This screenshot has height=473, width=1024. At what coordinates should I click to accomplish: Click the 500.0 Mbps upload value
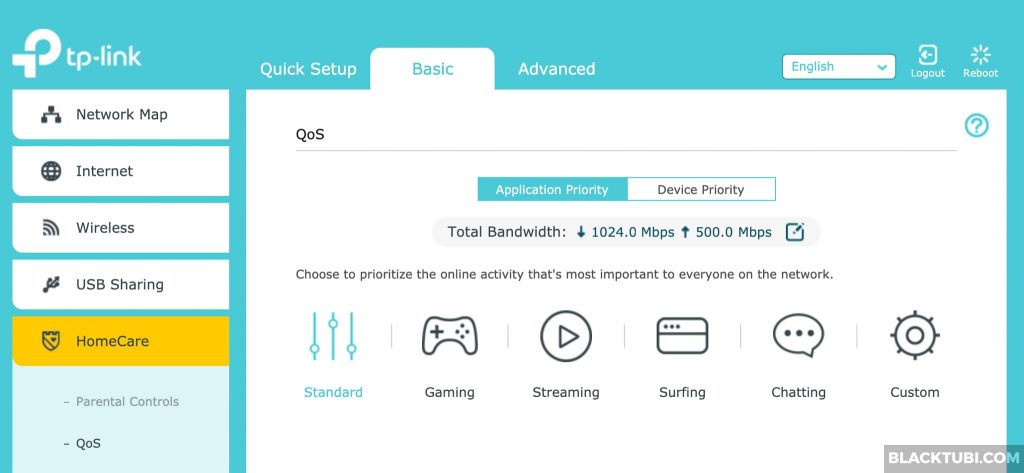733,233
